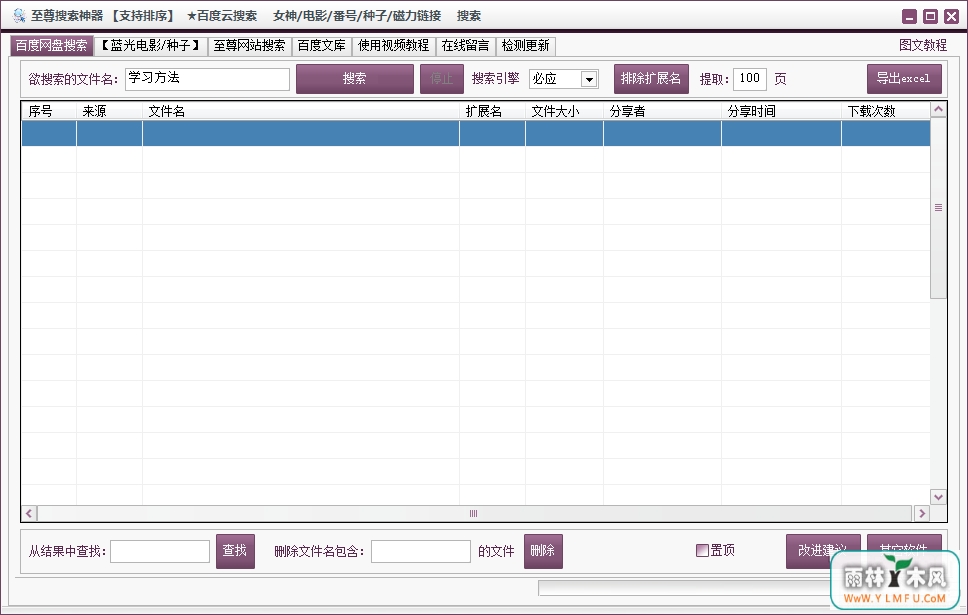Click the vertical scrollbar up arrow

[x=938, y=109]
